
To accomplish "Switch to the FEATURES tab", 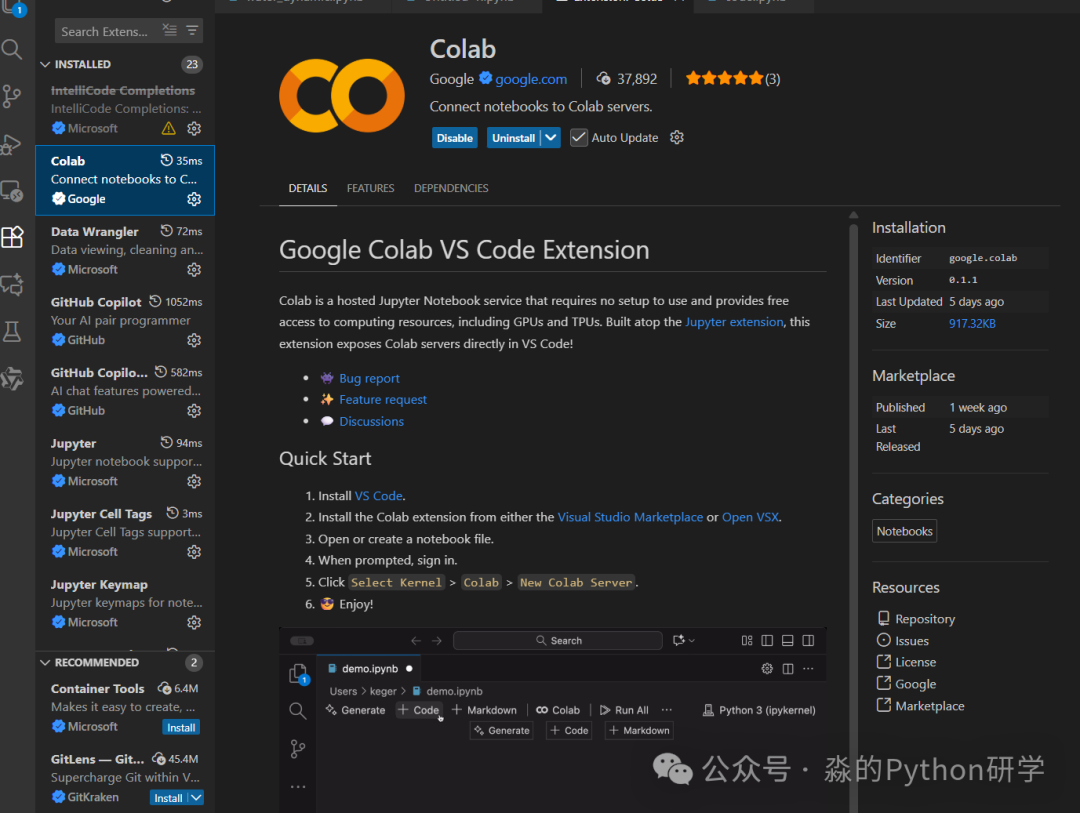I will click(x=371, y=188).
